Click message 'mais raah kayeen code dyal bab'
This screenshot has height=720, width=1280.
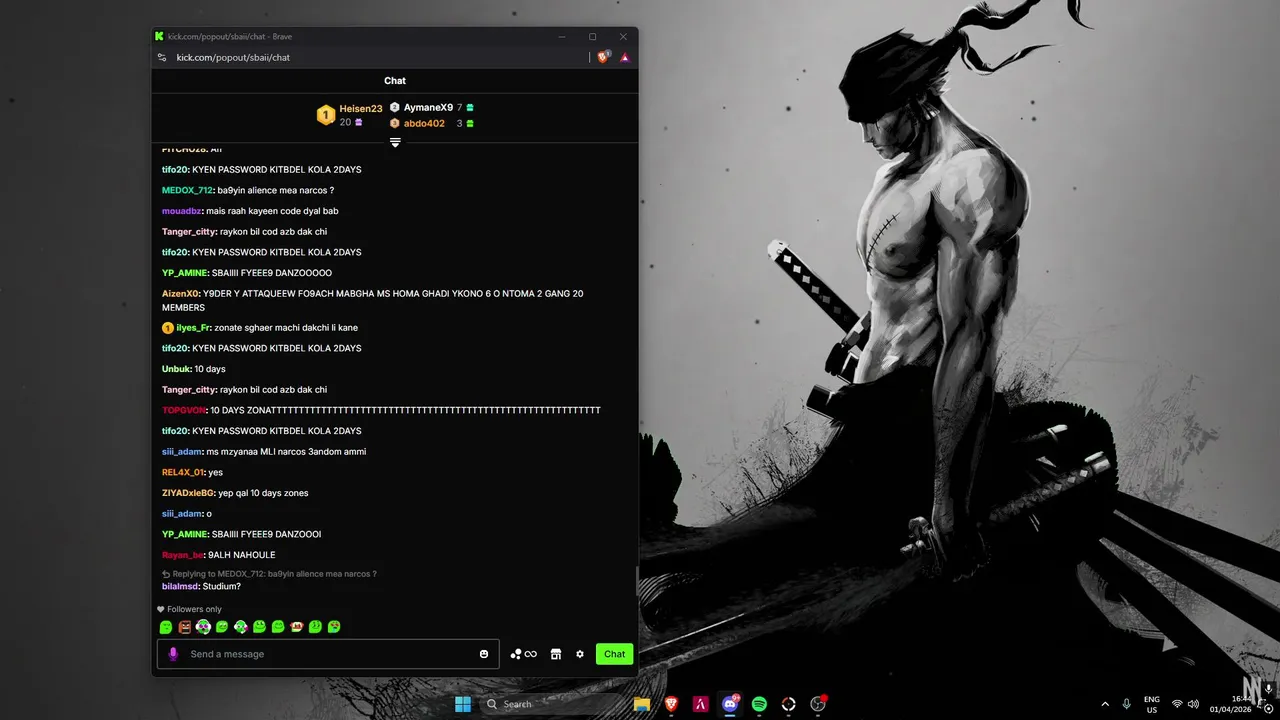point(272,211)
